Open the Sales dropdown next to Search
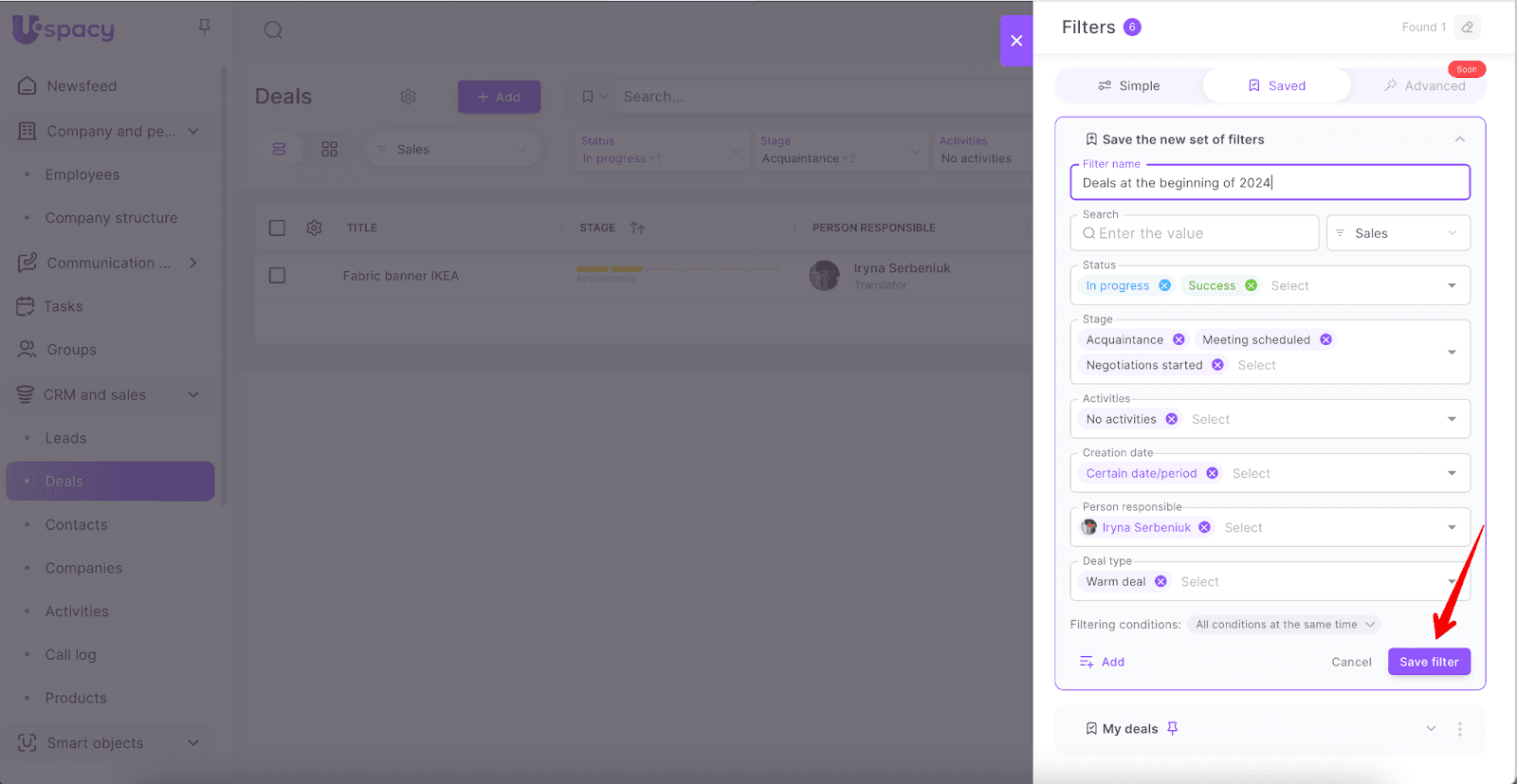The image size is (1517, 784). pyautogui.click(x=1398, y=233)
